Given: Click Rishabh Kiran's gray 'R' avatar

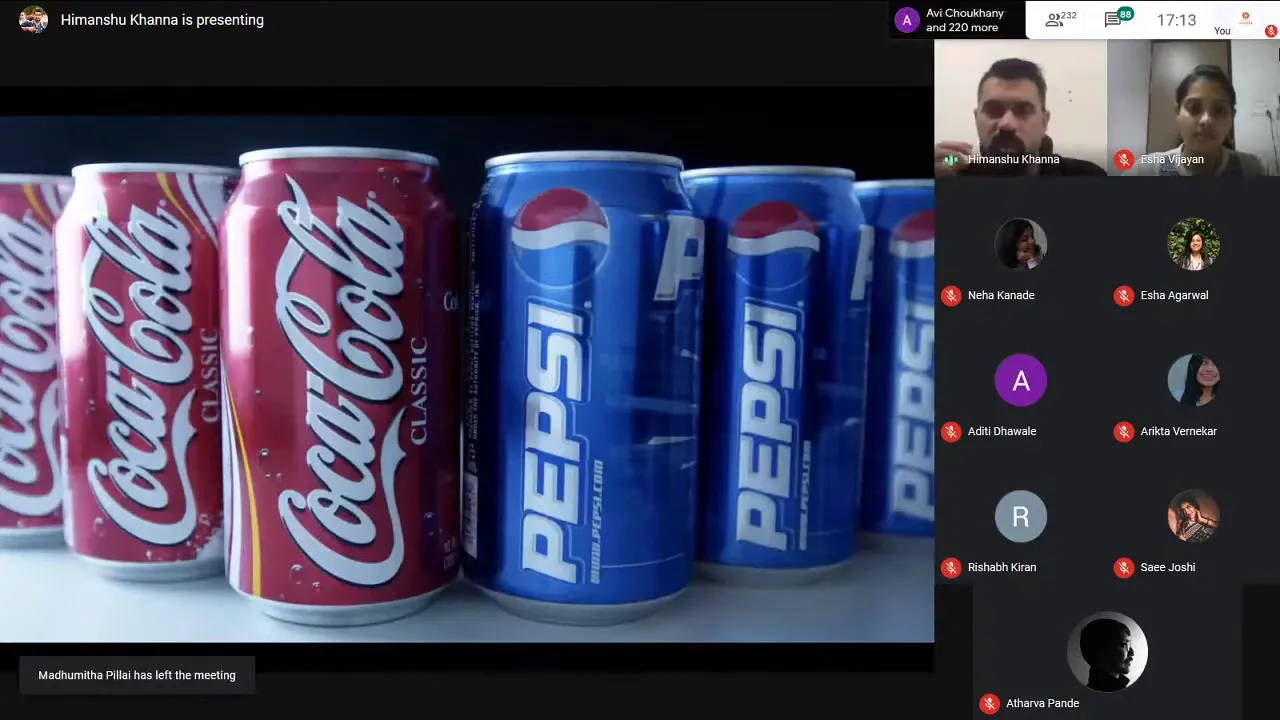Looking at the screenshot, I should [x=1021, y=516].
